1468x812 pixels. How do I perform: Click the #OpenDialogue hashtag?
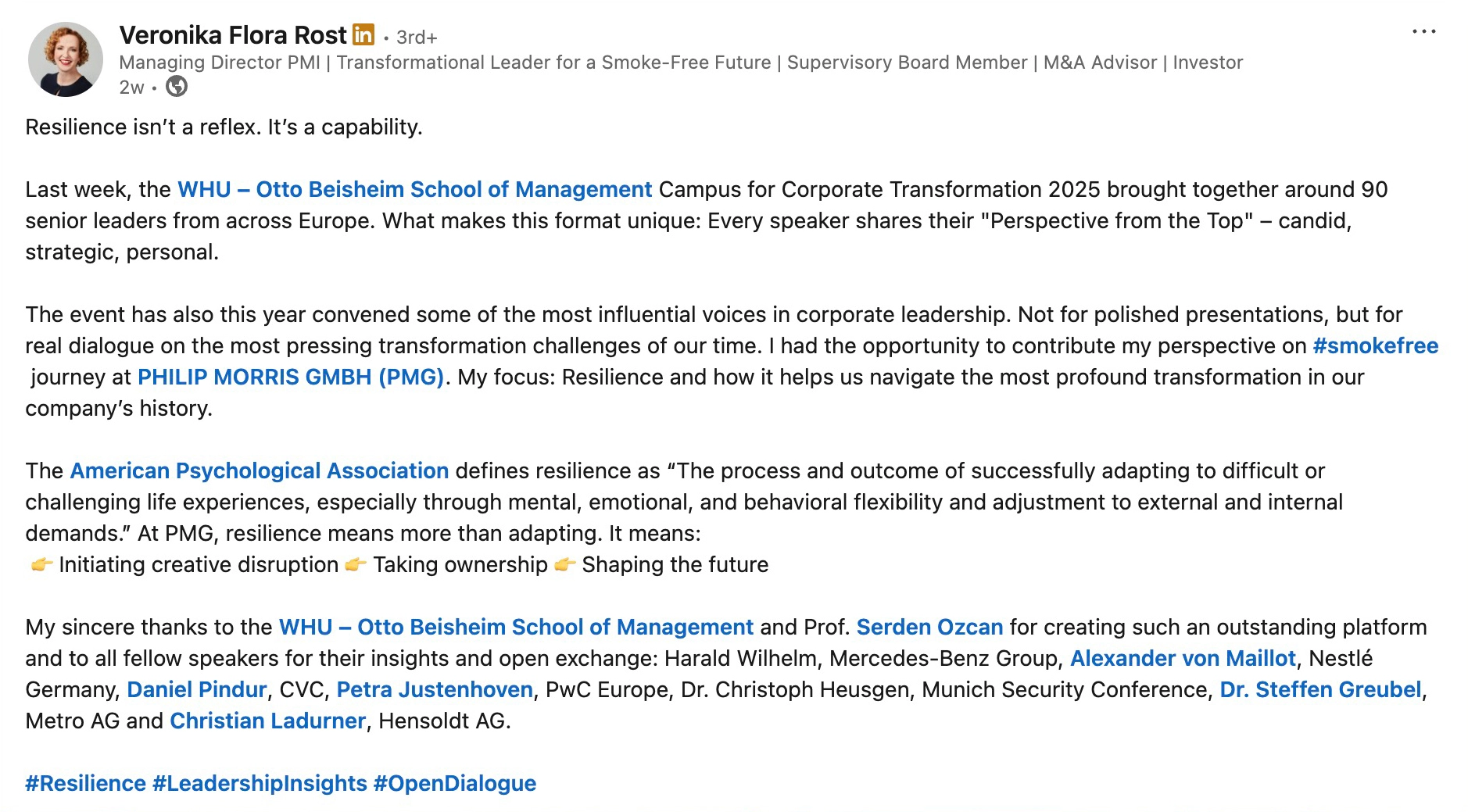[x=455, y=784]
